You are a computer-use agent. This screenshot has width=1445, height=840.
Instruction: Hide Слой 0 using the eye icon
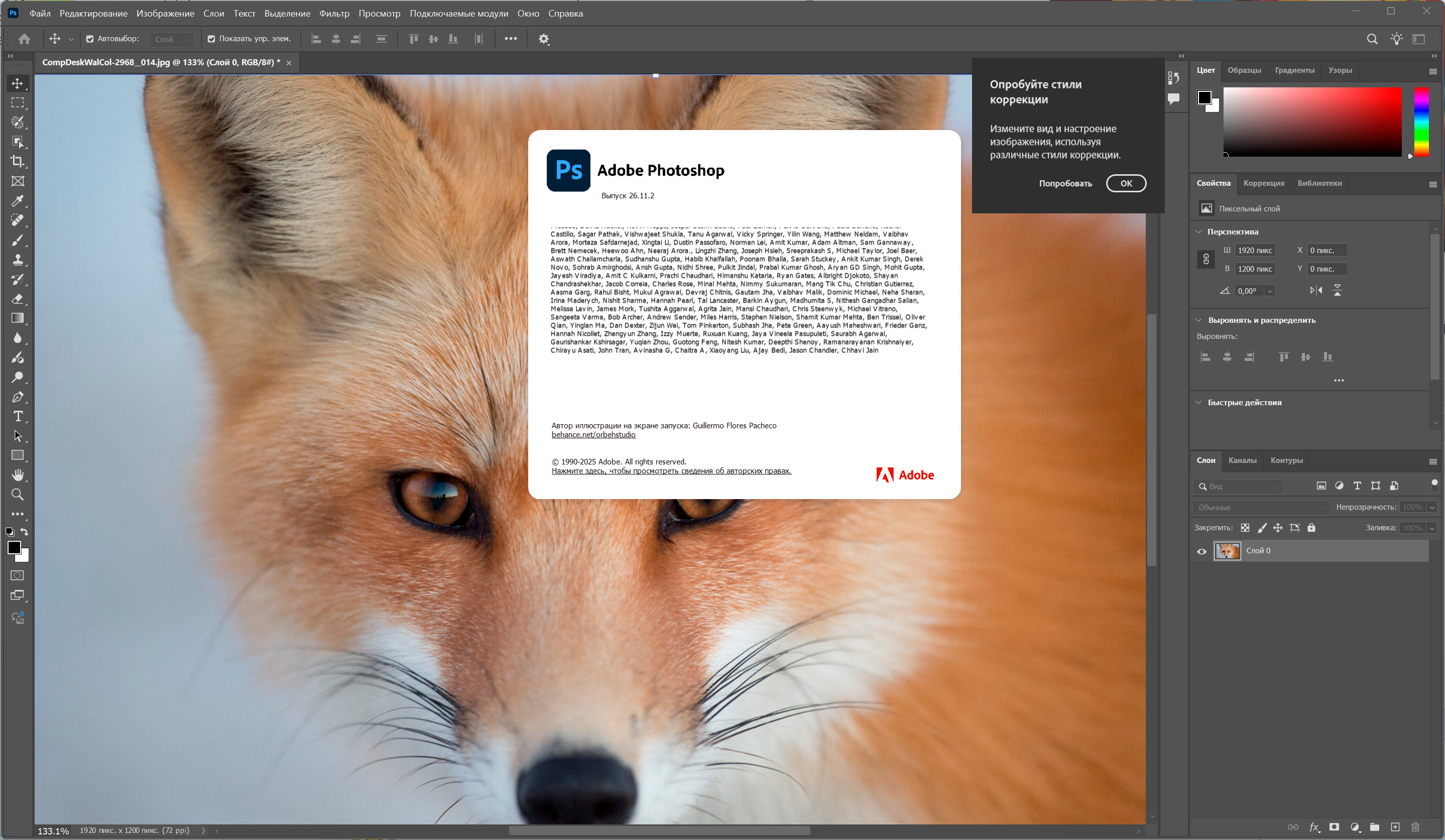[x=1202, y=551]
